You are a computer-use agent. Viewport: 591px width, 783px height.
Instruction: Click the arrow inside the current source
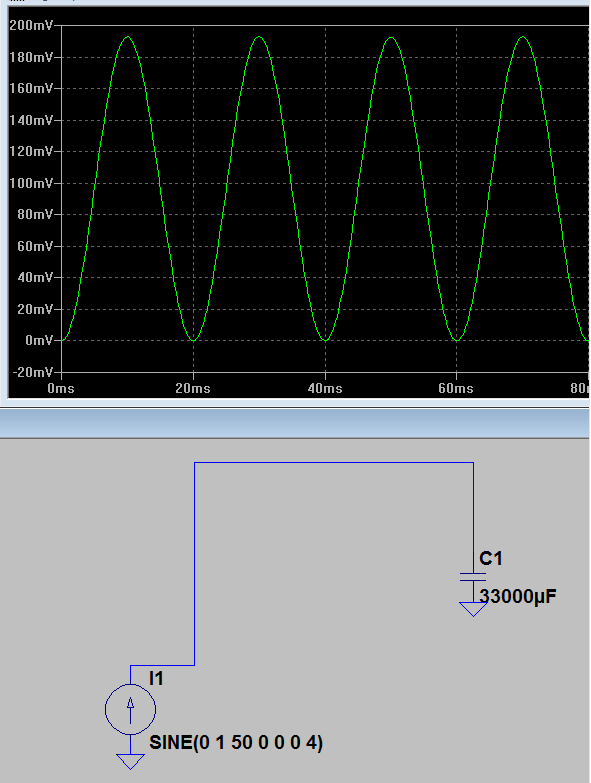130,710
